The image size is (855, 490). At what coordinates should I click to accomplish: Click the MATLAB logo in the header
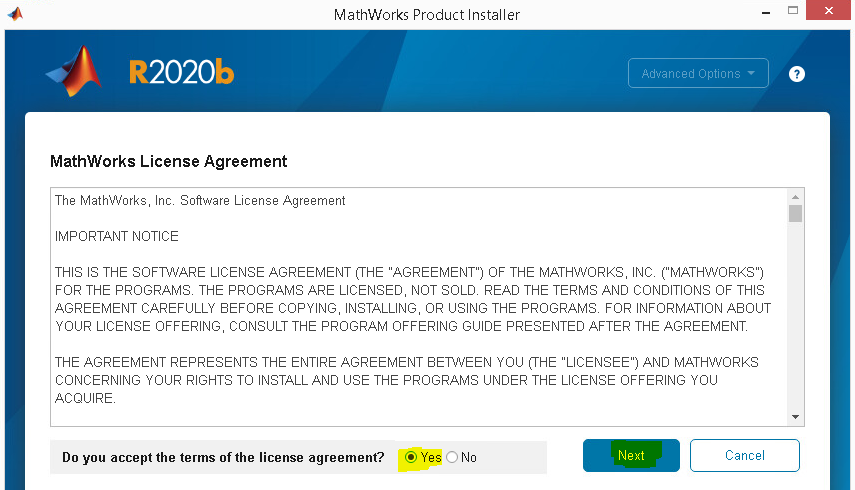[x=74, y=71]
